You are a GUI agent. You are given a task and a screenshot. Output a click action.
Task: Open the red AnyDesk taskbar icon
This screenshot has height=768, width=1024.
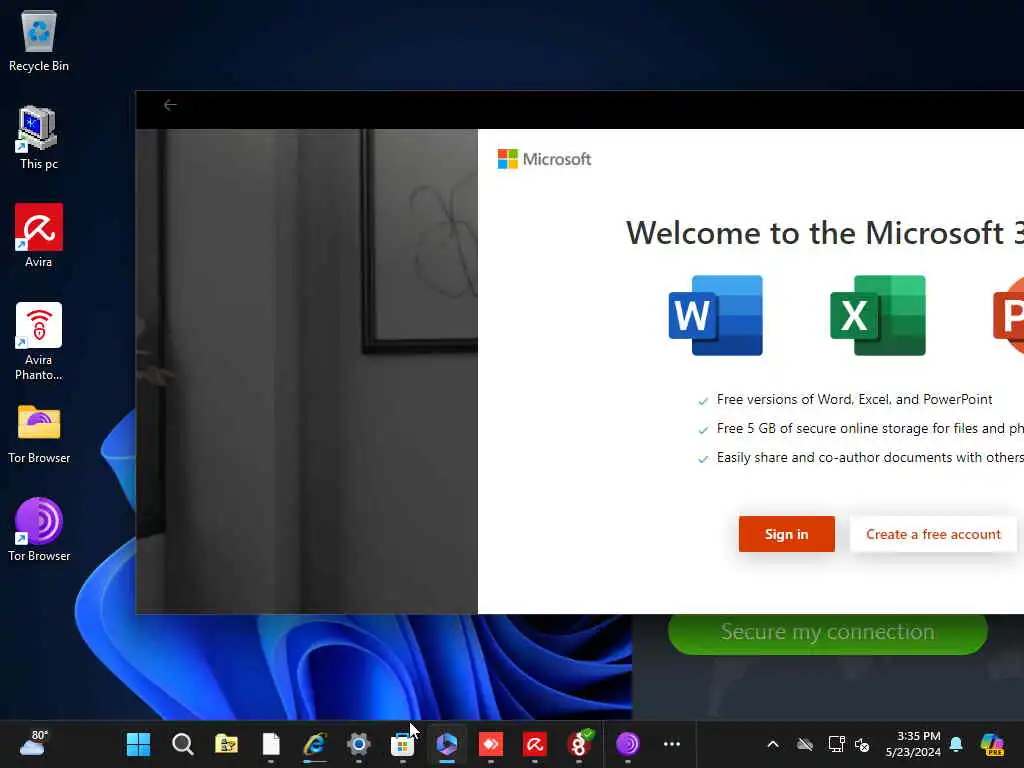(x=491, y=744)
